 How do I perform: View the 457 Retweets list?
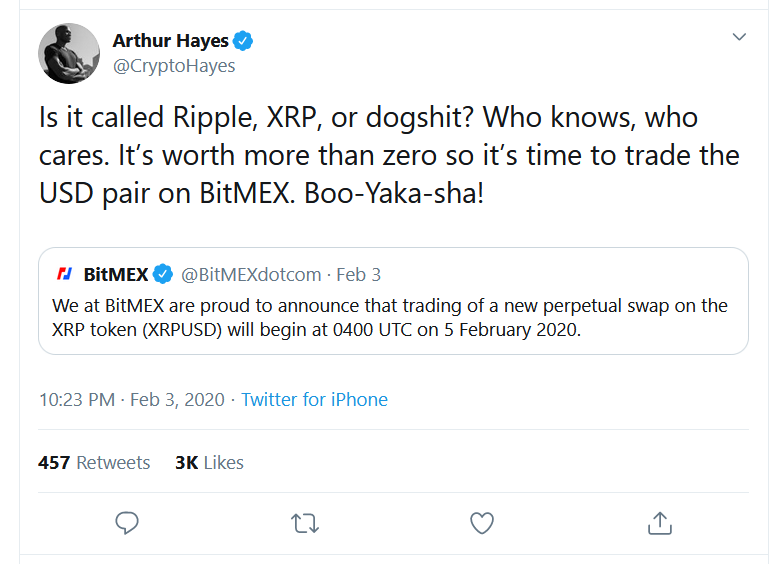click(94, 463)
